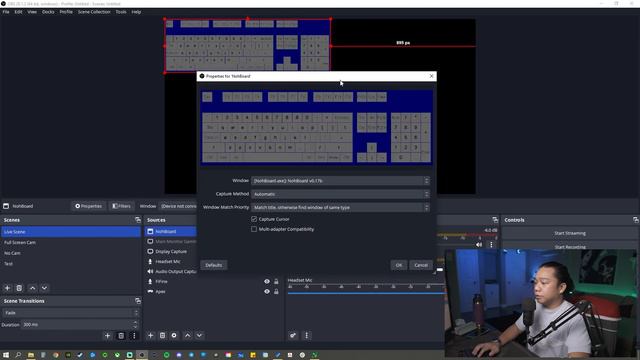Pop out the Scenes dock
Screen dimensions: 640x360
point(138,220)
